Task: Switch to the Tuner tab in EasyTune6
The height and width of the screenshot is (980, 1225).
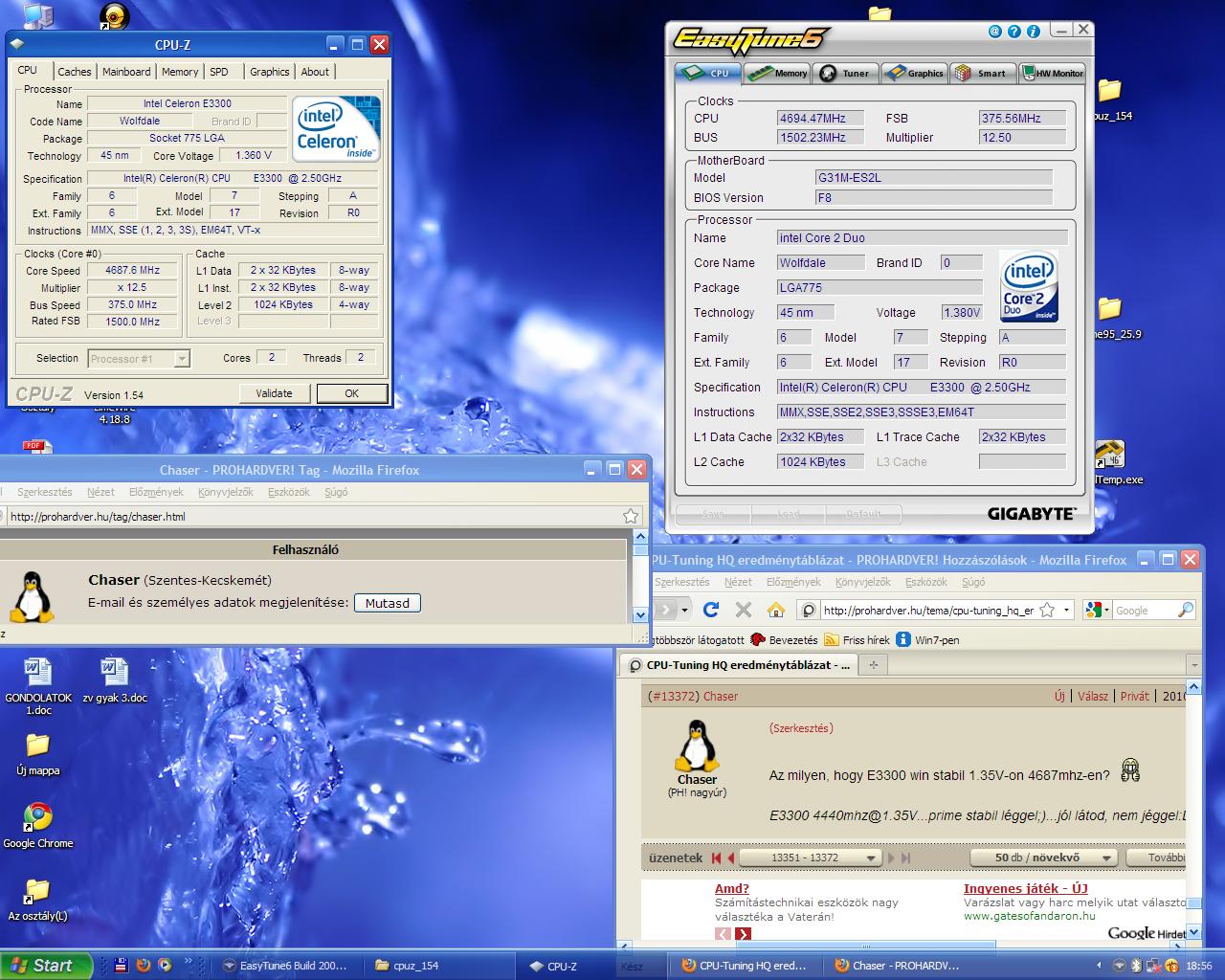Action: pos(846,73)
